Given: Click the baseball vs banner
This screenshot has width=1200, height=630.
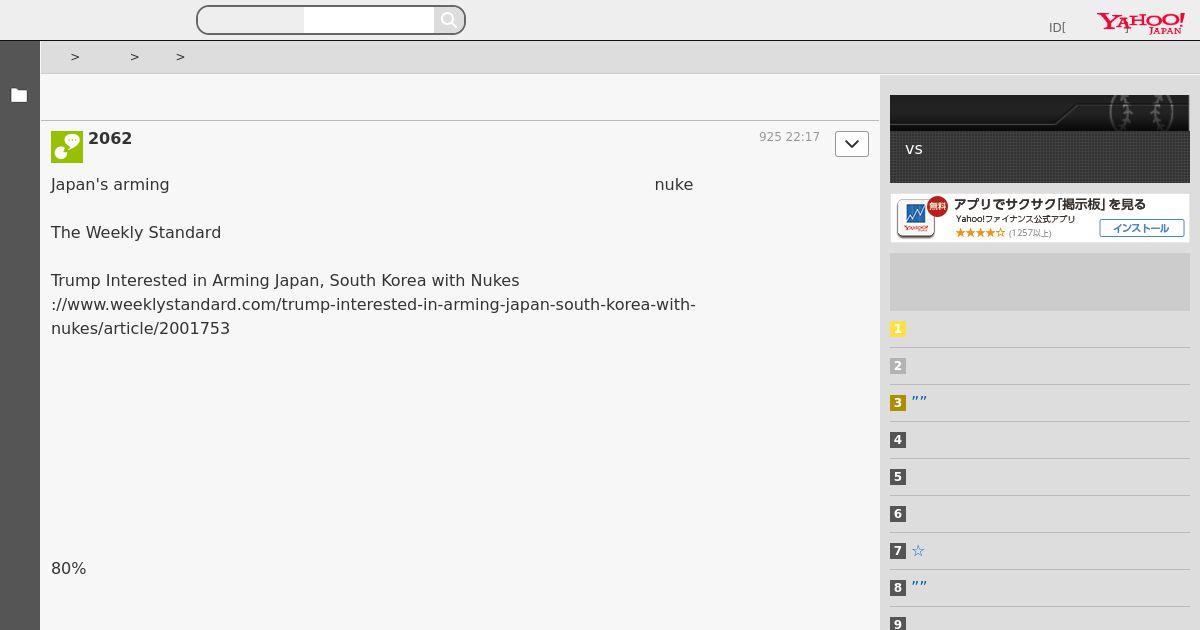Looking at the screenshot, I should [x=1040, y=139].
